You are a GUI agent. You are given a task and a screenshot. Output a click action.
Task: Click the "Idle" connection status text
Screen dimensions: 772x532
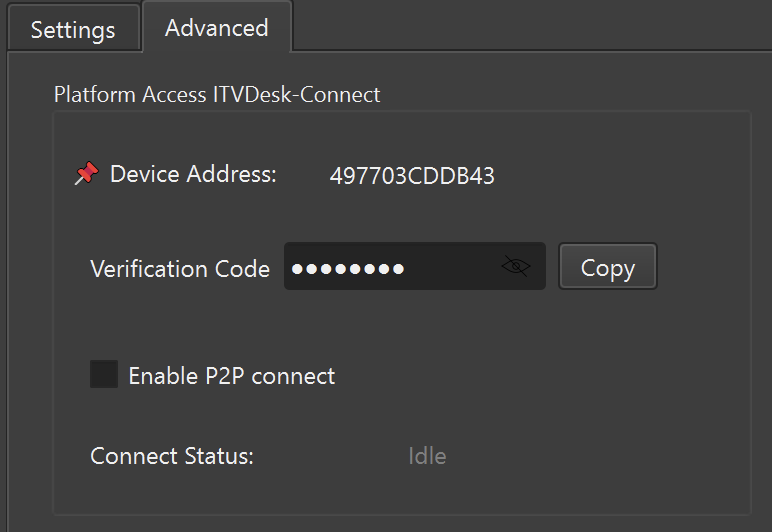point(427,457)
